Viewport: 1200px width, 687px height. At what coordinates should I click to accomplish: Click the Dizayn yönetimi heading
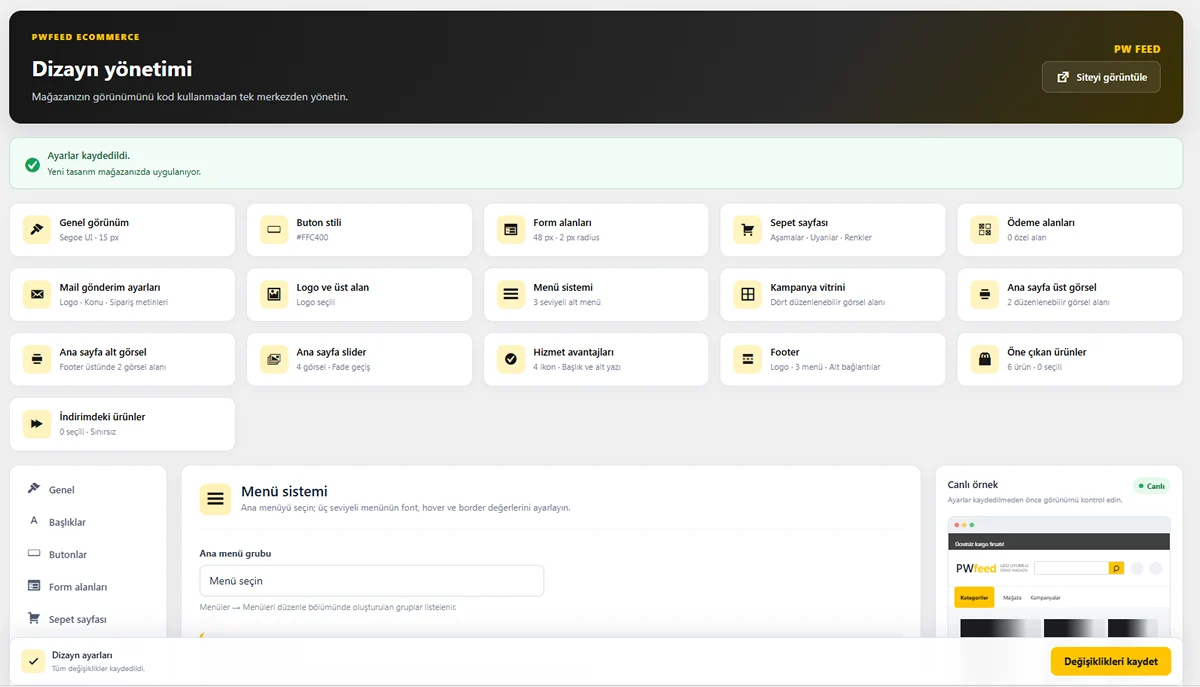(112, 69)
